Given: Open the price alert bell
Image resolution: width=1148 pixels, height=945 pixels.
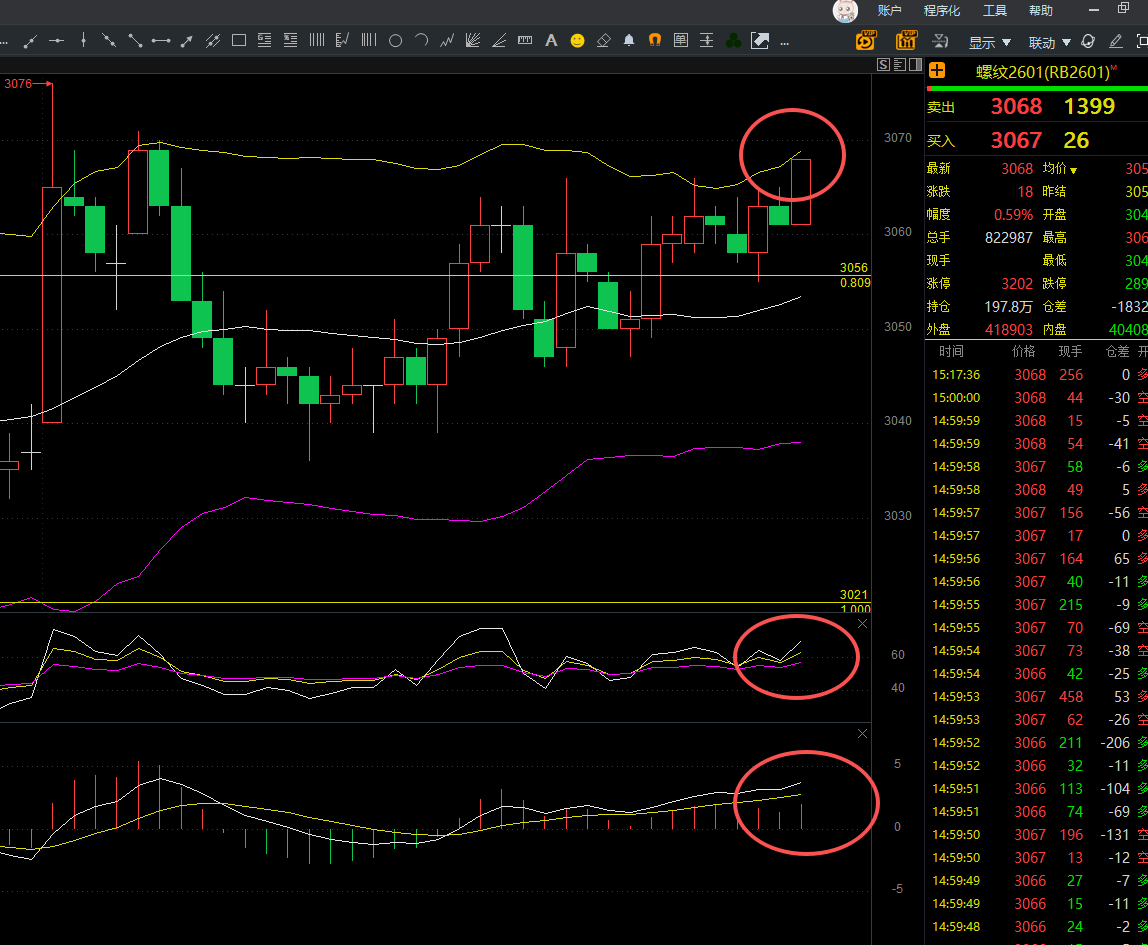Looking at the screenshot, I should coord(629,41).
